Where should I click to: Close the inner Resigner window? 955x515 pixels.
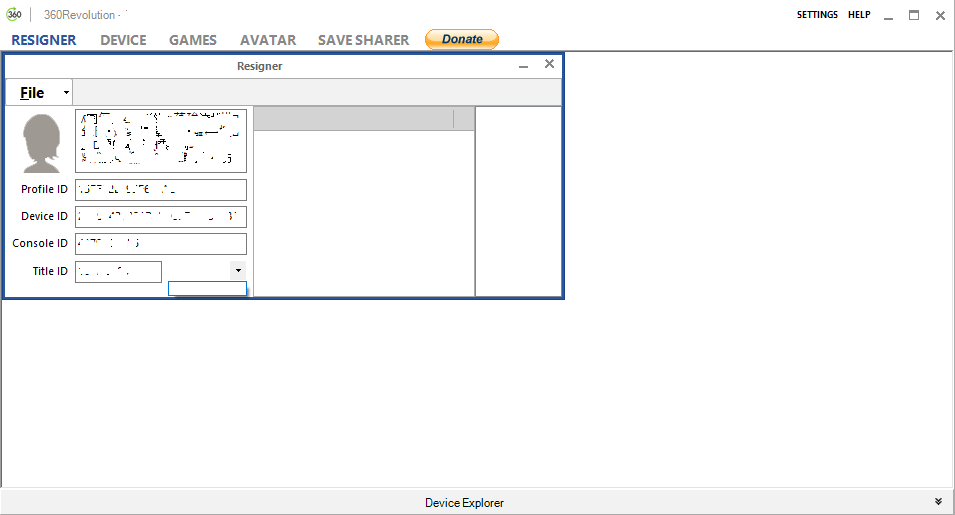pos(549,64)
